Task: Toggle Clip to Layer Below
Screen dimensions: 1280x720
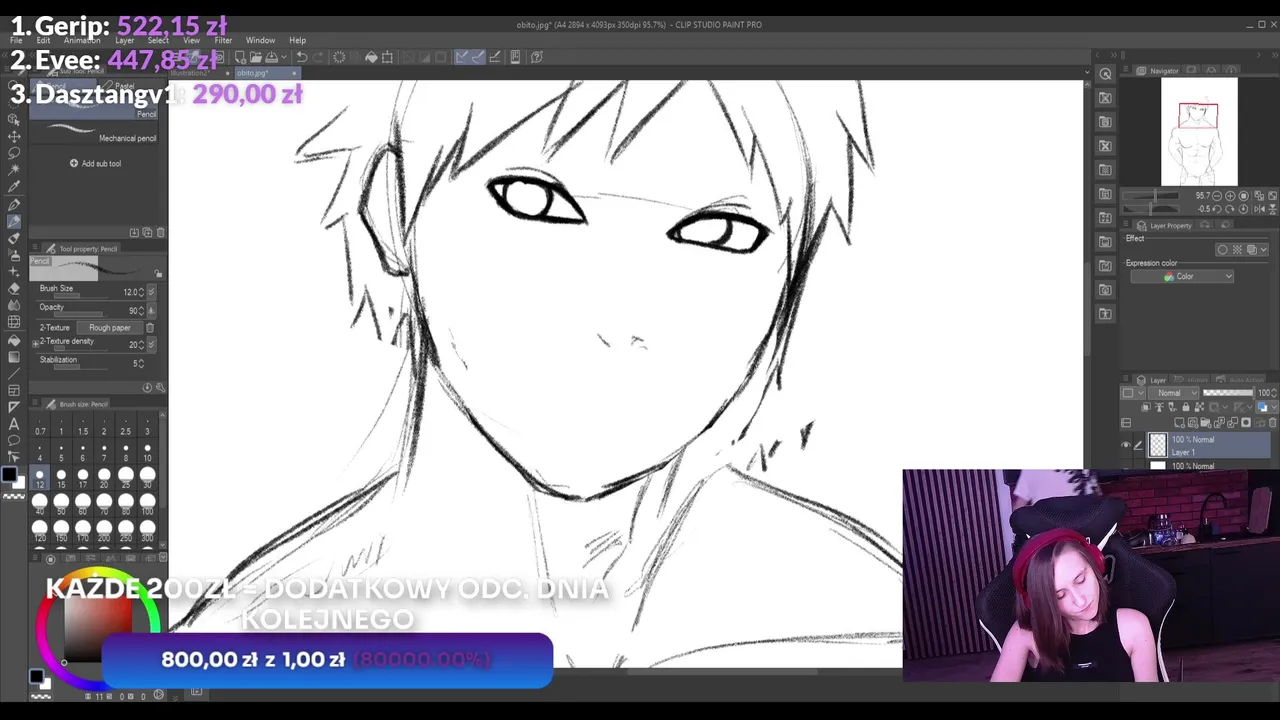Action: 1145,407
